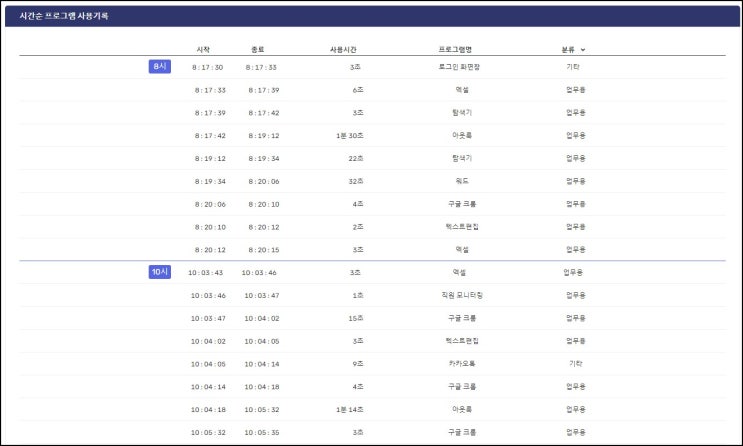743x446 pixels.
Task: Click the 2초 usage time cell
Action: (x=358, y=227)
